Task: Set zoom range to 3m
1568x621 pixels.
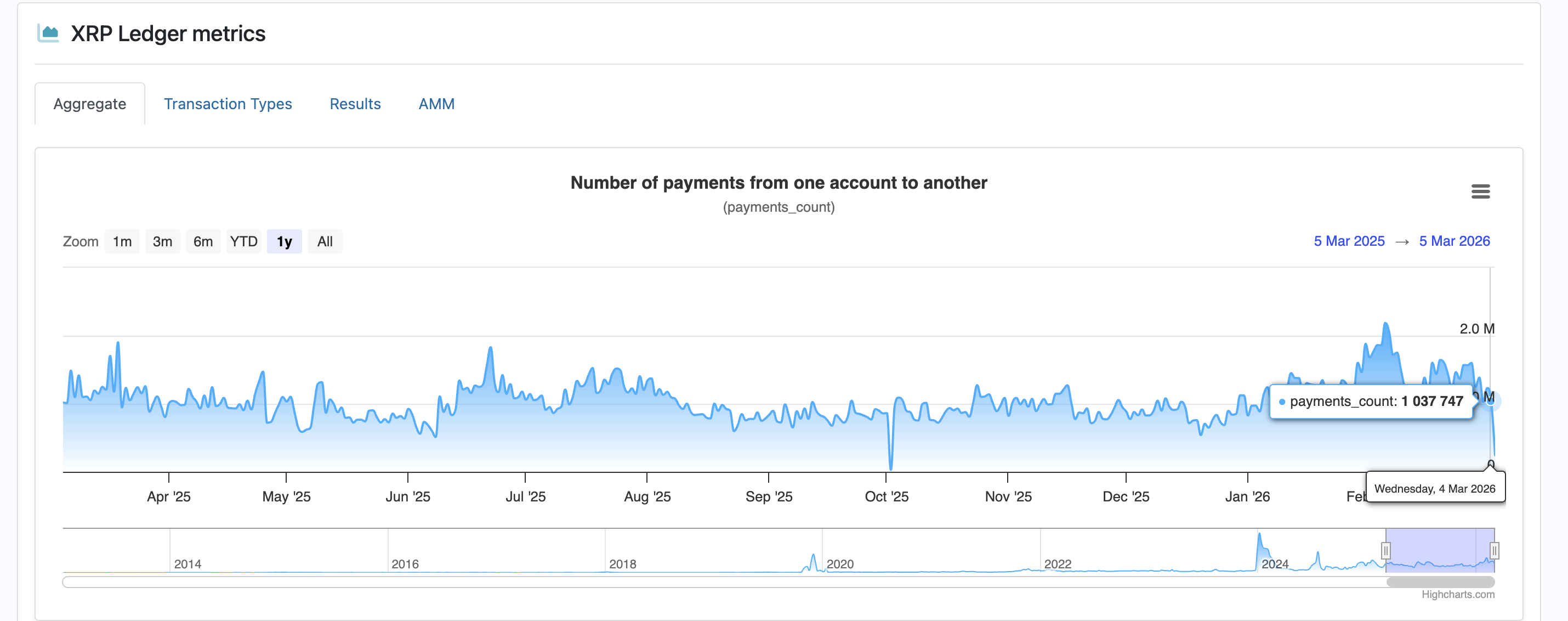Action: [162, 242]
